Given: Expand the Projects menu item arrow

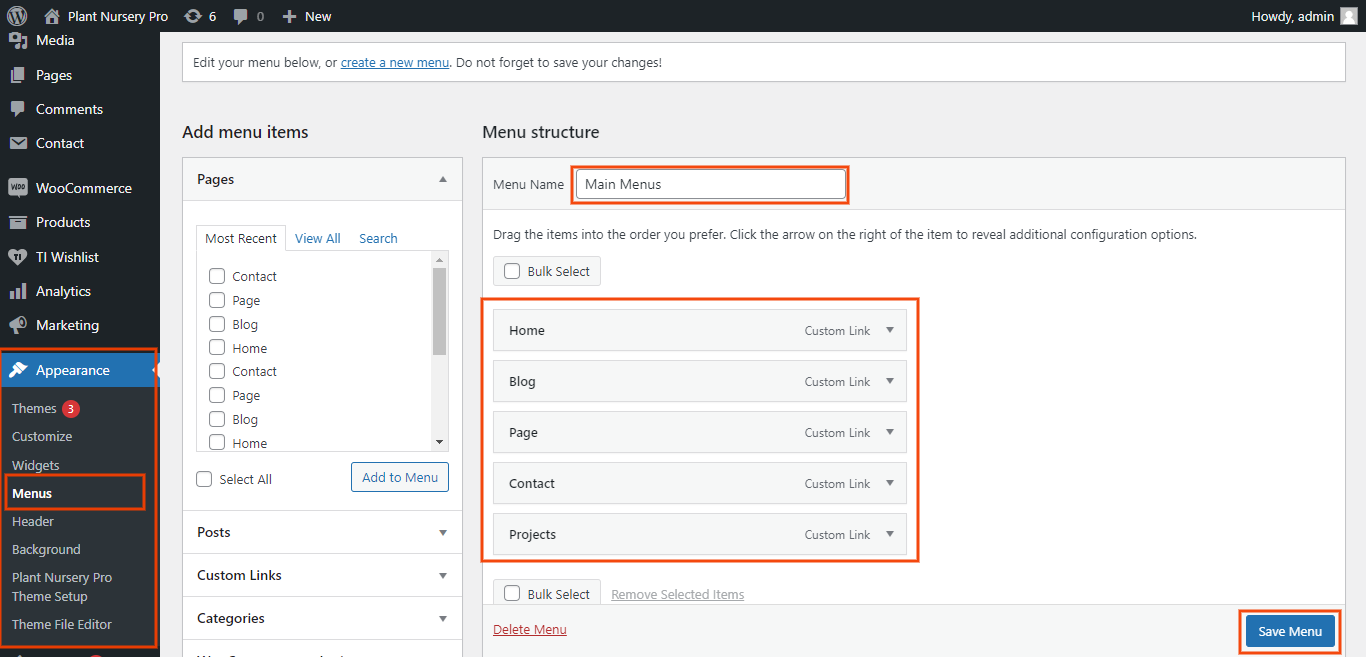Looking at the screenshot, I should 890,534.
